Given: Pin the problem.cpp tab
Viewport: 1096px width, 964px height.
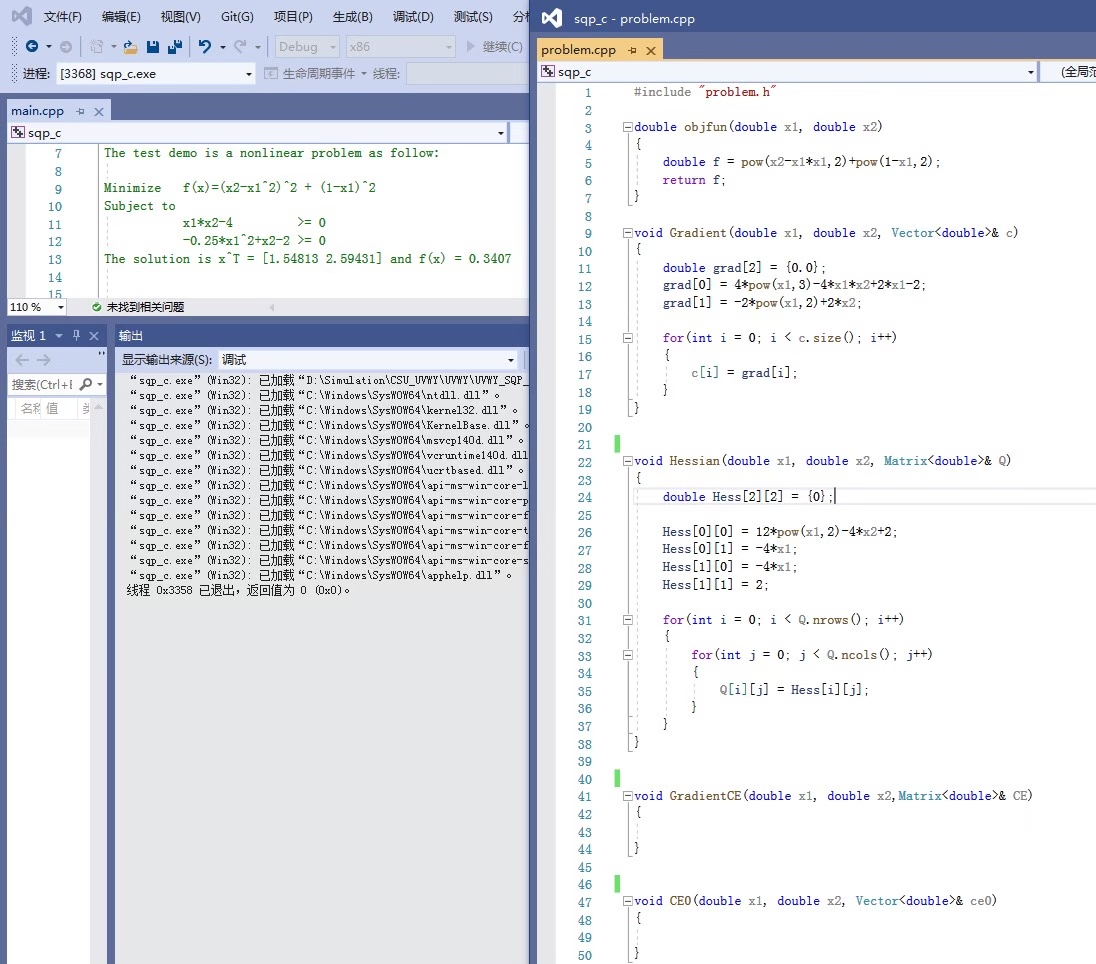Looking at the screenshot, I should pyautogui.click(x=632, y=50).
